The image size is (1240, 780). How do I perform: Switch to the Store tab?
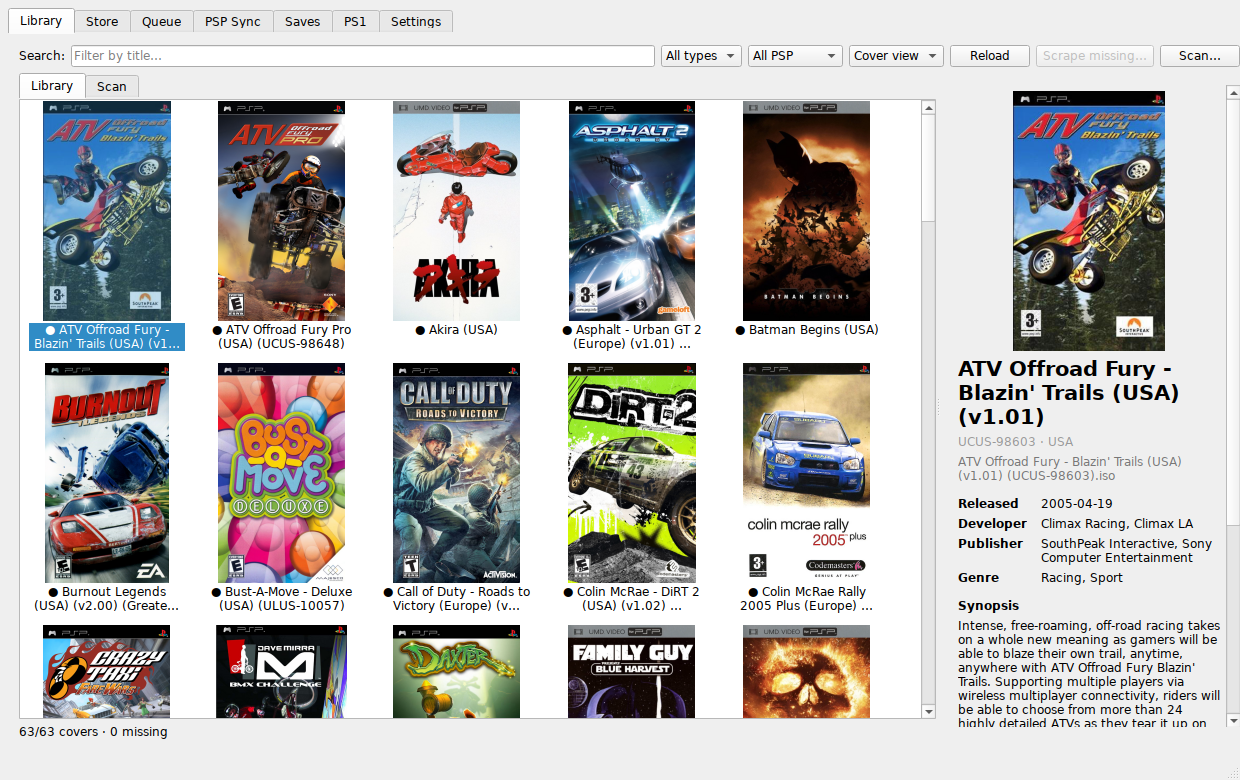click(x=102, y=21)
